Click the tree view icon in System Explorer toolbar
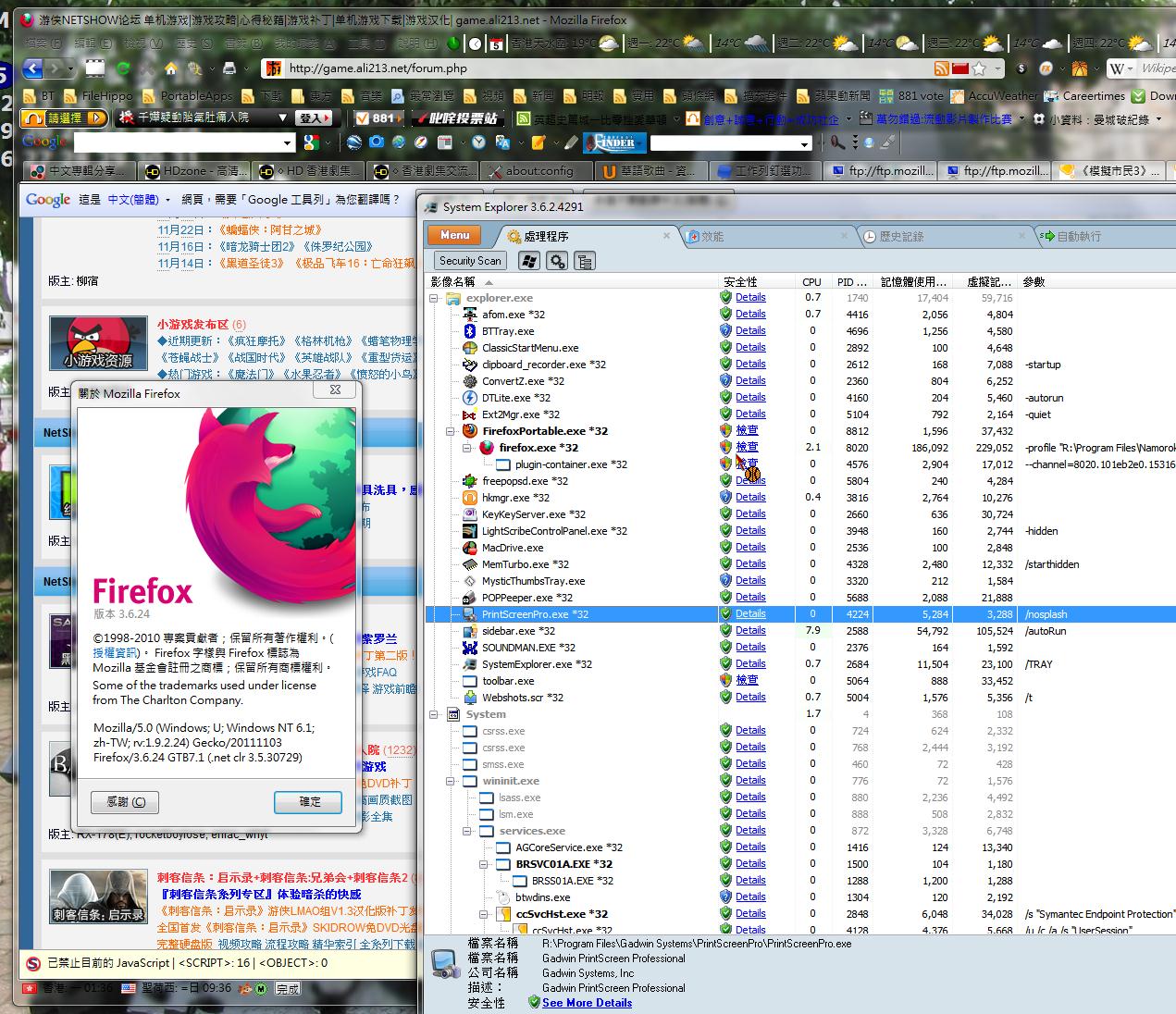 click(x=585, y=261)
